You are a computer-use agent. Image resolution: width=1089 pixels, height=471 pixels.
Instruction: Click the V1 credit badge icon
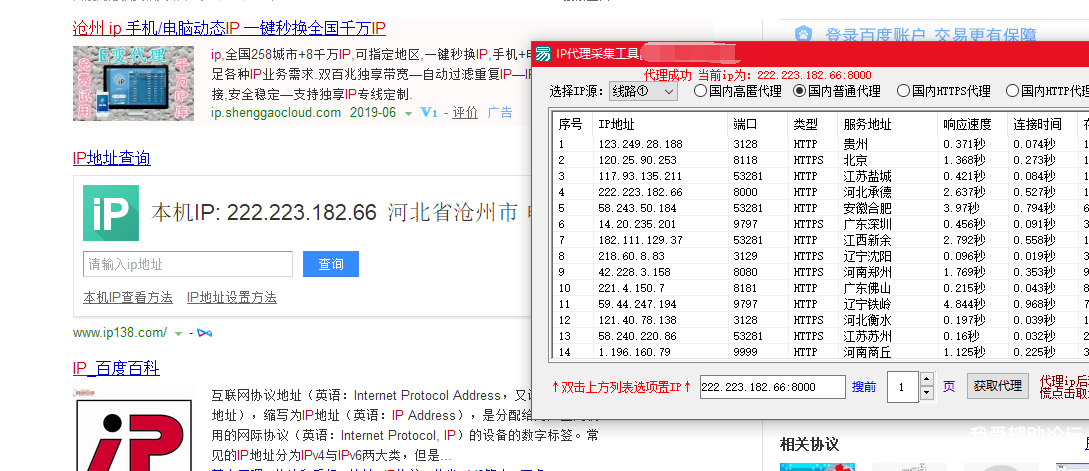click(429, 113)
